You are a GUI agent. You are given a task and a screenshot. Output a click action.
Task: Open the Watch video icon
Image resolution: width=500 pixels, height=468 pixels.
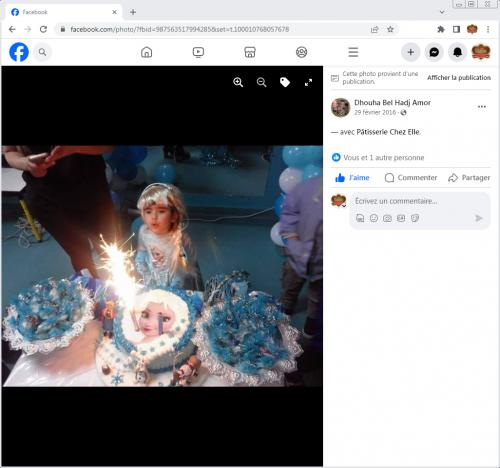pyautogui.click(x=198, y=52)
